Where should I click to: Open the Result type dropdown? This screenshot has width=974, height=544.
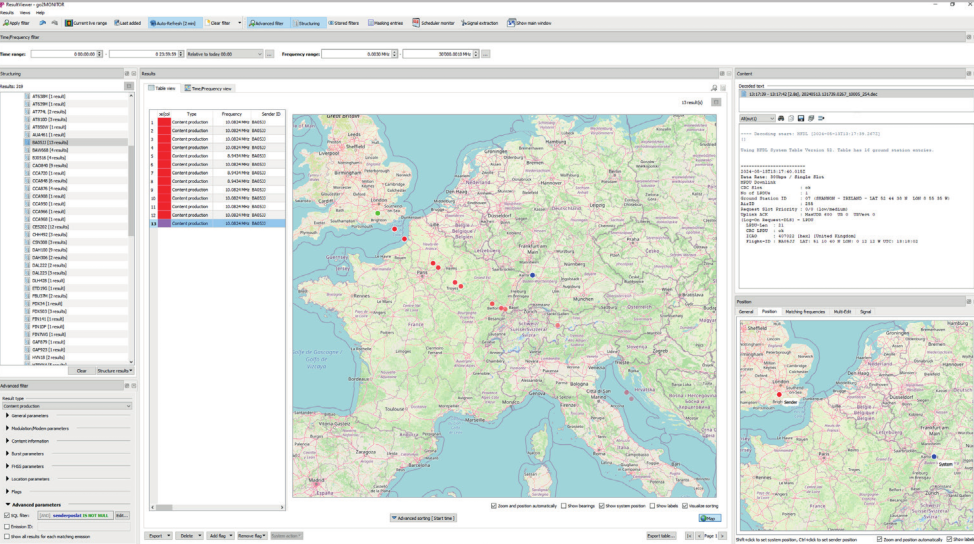[66, 406]
